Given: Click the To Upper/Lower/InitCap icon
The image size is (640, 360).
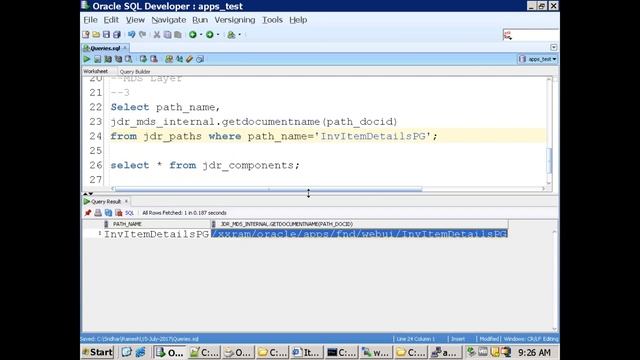Looking at the screenshot, I should point(179,59).
